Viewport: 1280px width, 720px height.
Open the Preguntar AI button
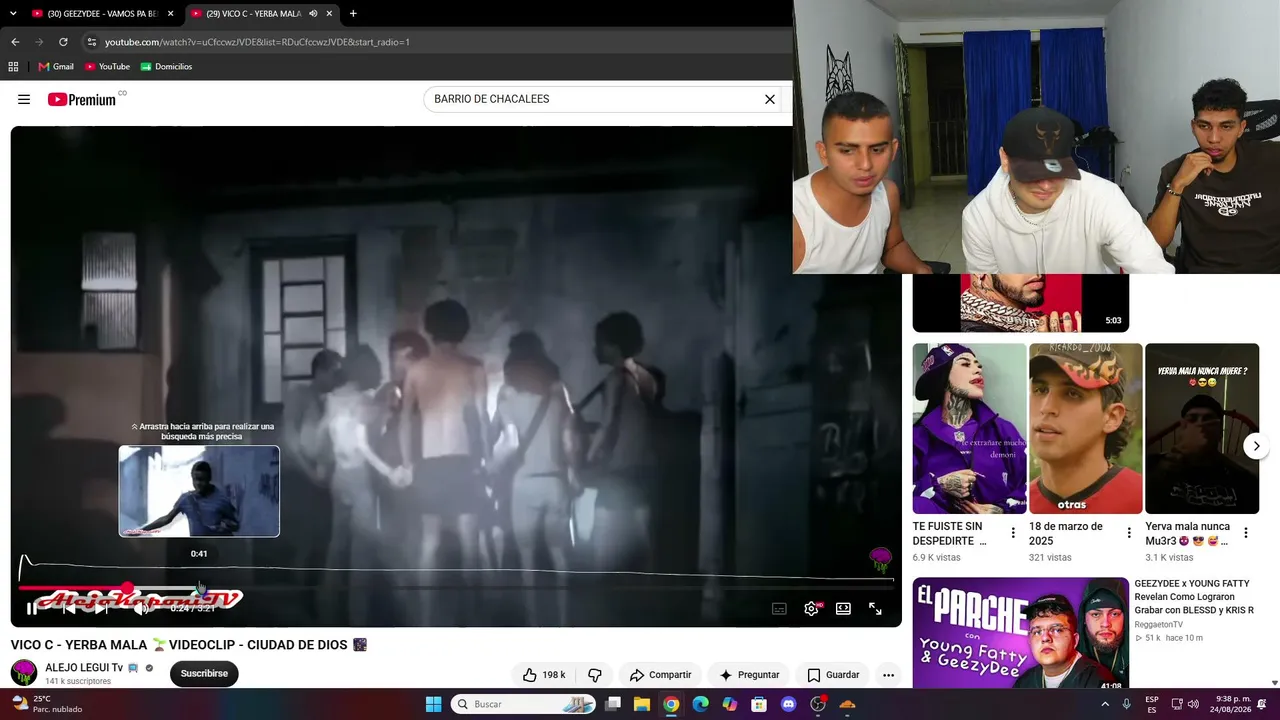pos(749,675)
